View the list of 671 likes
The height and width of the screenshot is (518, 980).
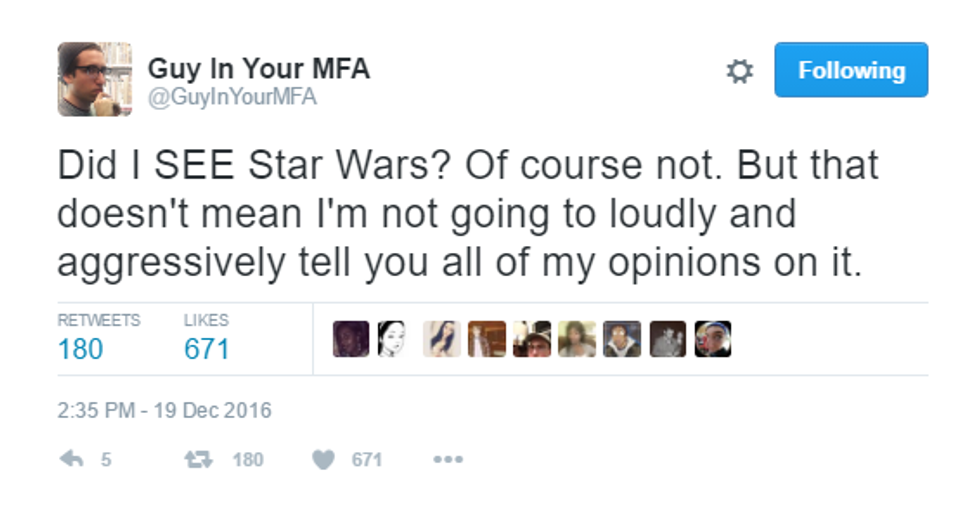pos(206,349)
